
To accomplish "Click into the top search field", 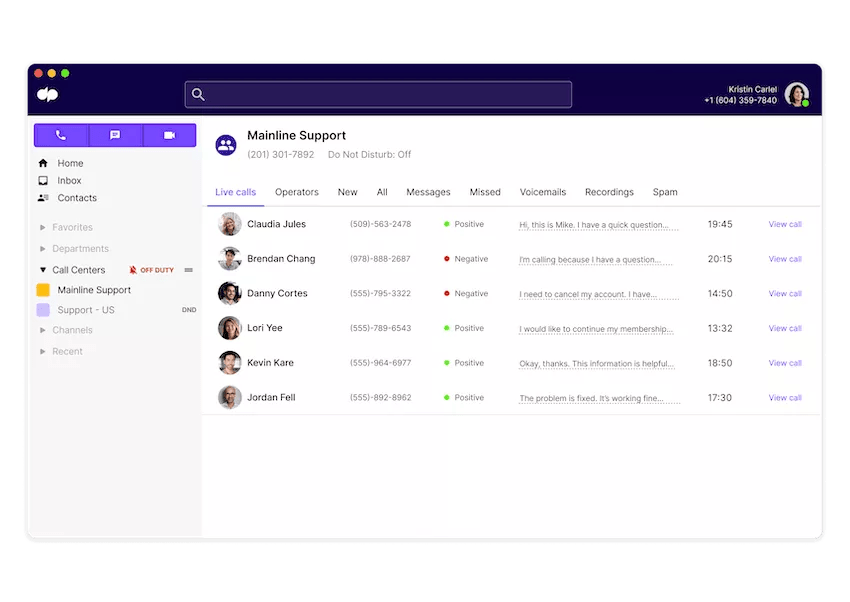I will pos(378,94).
